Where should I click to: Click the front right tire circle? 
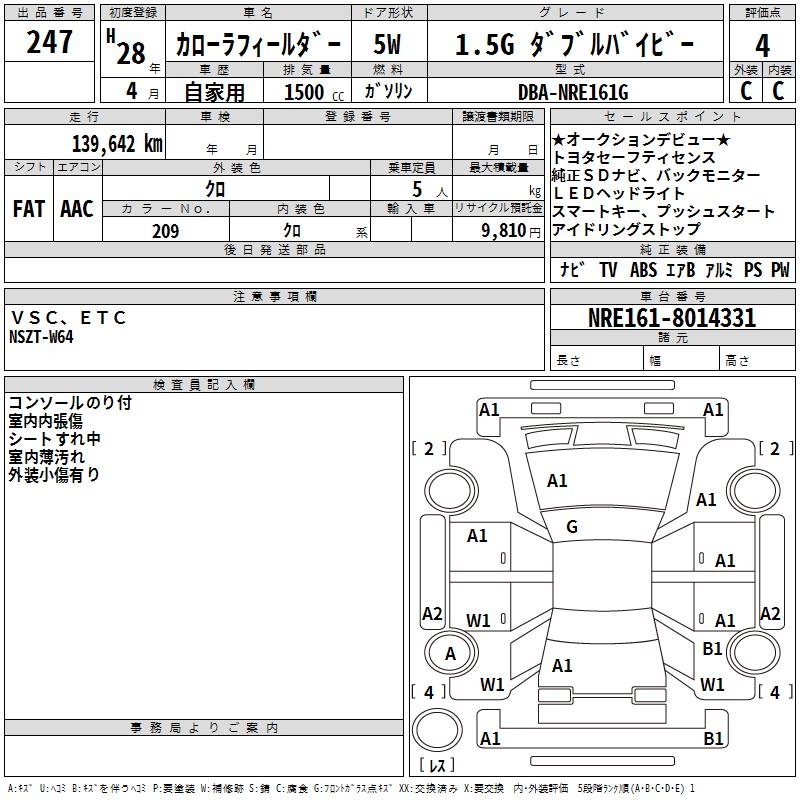pyautogui.click(x=754, y=490)
